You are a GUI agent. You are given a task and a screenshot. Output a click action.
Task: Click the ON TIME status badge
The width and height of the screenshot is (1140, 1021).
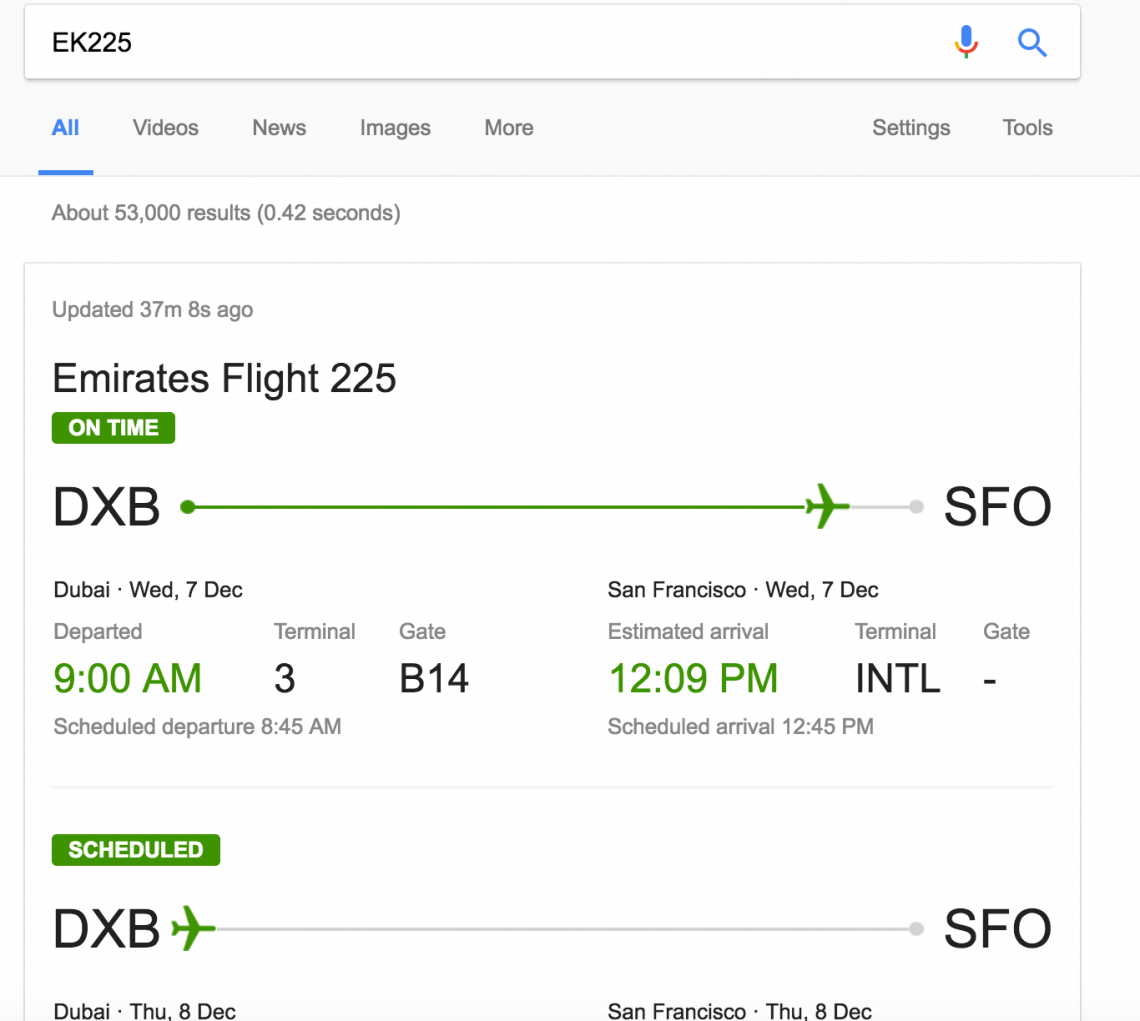pyautogui.click(x=113, y=427)
